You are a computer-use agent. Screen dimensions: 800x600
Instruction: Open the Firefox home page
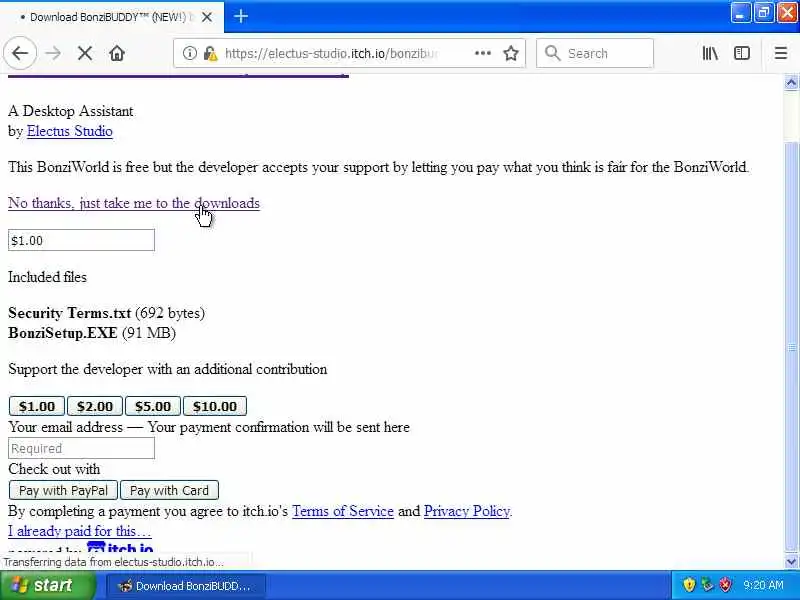coord(117,53)
